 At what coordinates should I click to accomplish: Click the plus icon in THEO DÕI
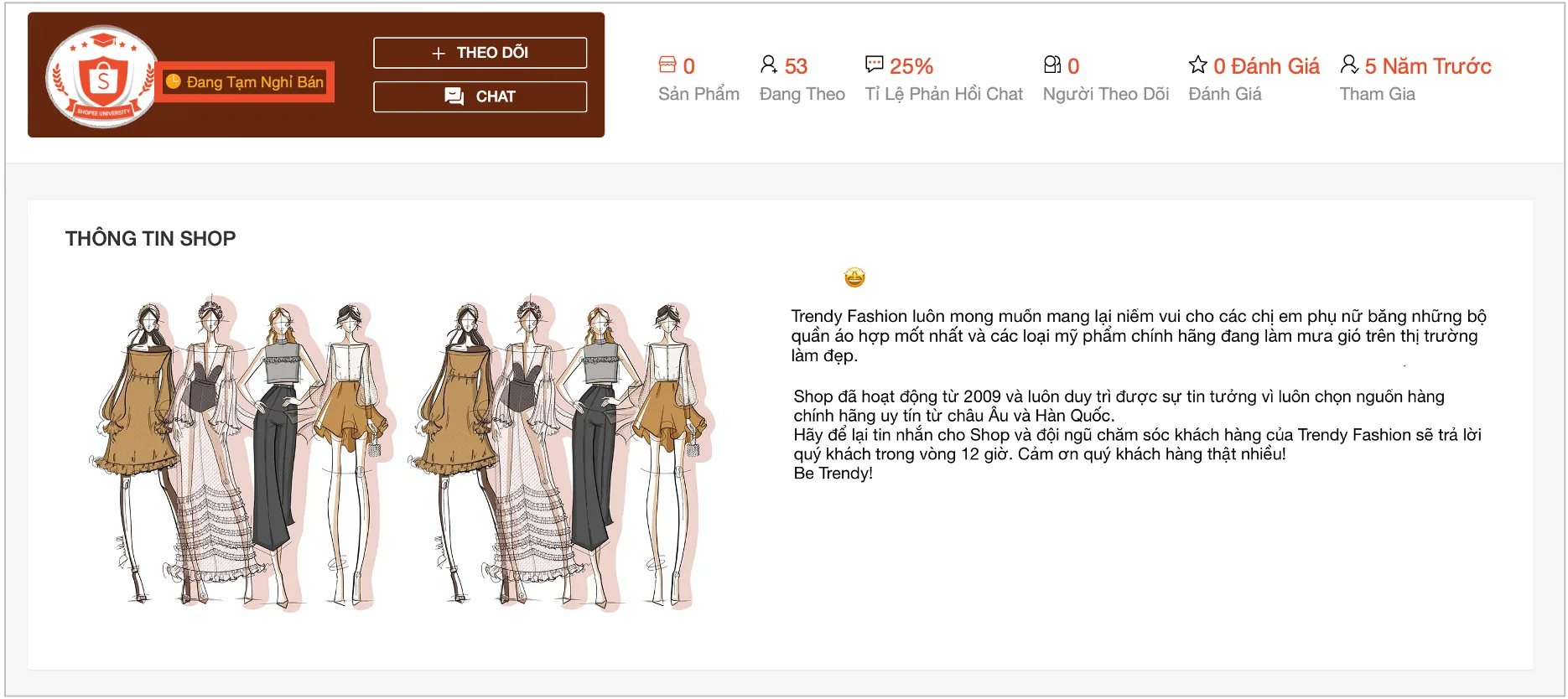(438, 53)
